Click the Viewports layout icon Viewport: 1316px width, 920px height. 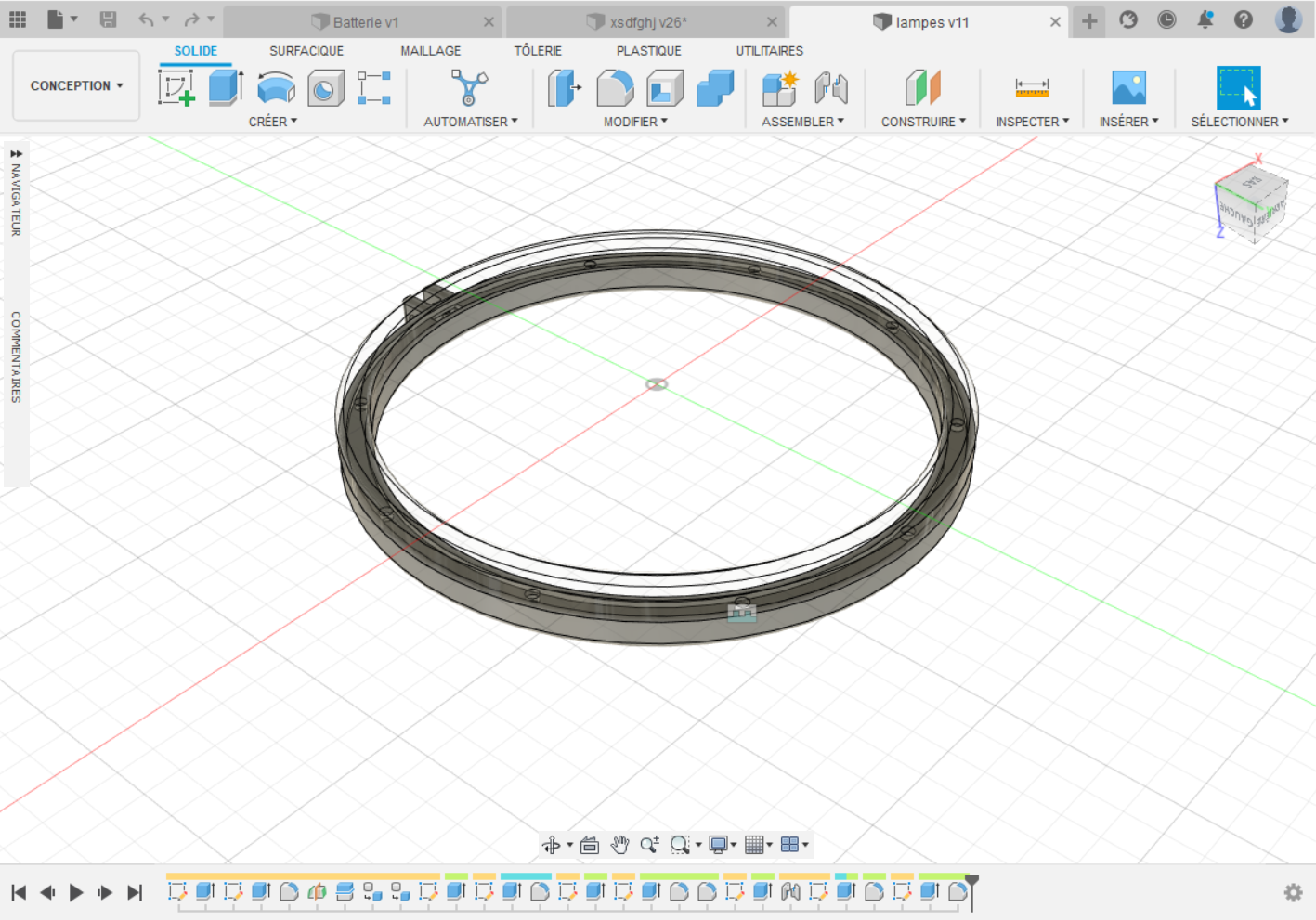coord(789,845)
